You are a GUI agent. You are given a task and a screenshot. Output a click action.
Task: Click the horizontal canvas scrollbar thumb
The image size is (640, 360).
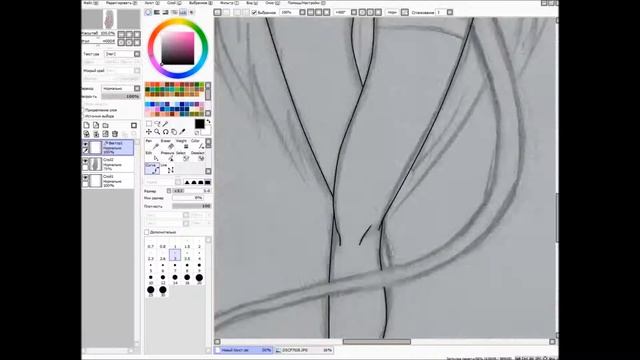point(377,342)
